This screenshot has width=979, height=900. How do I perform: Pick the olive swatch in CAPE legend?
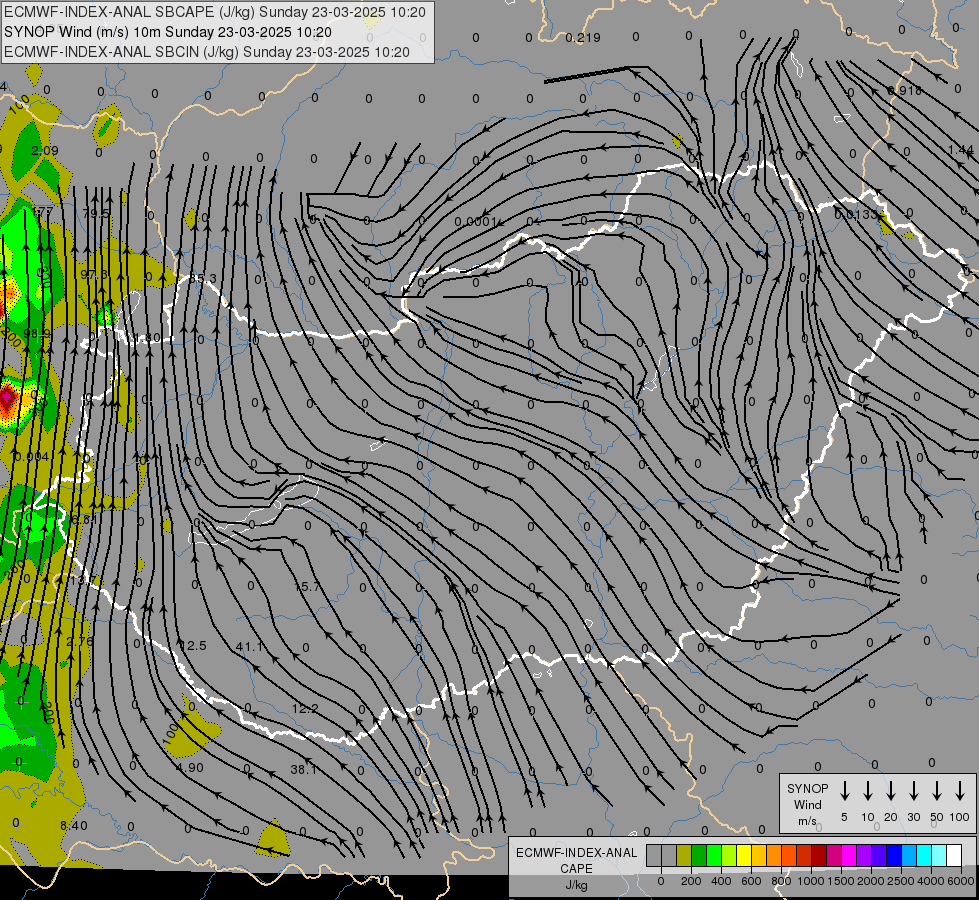[x=684, y=855]
